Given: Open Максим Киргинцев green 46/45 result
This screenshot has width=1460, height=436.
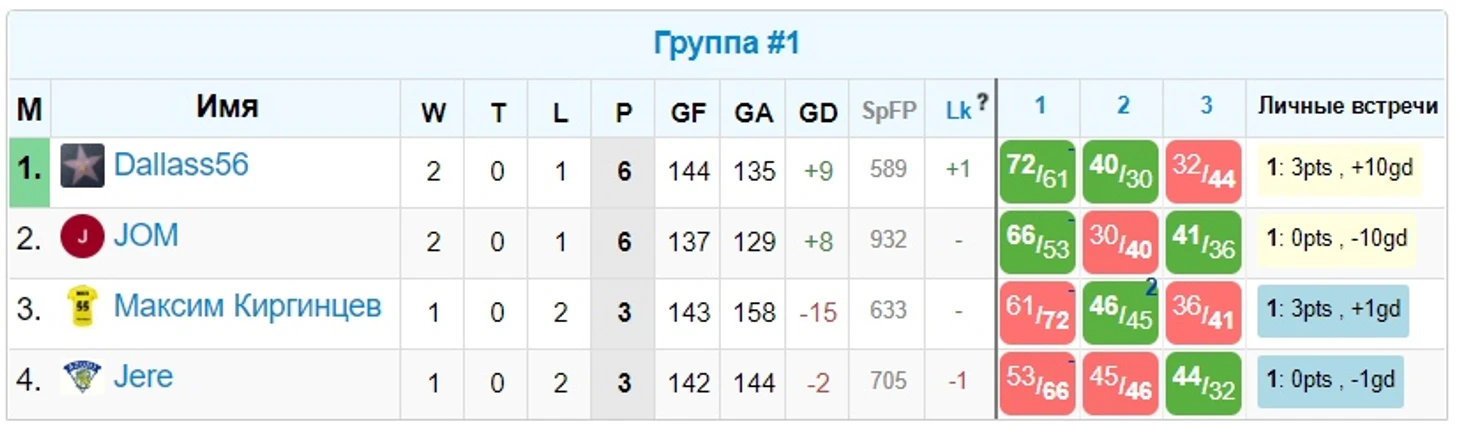Looking at the screenshot, I should [1121, 313].
